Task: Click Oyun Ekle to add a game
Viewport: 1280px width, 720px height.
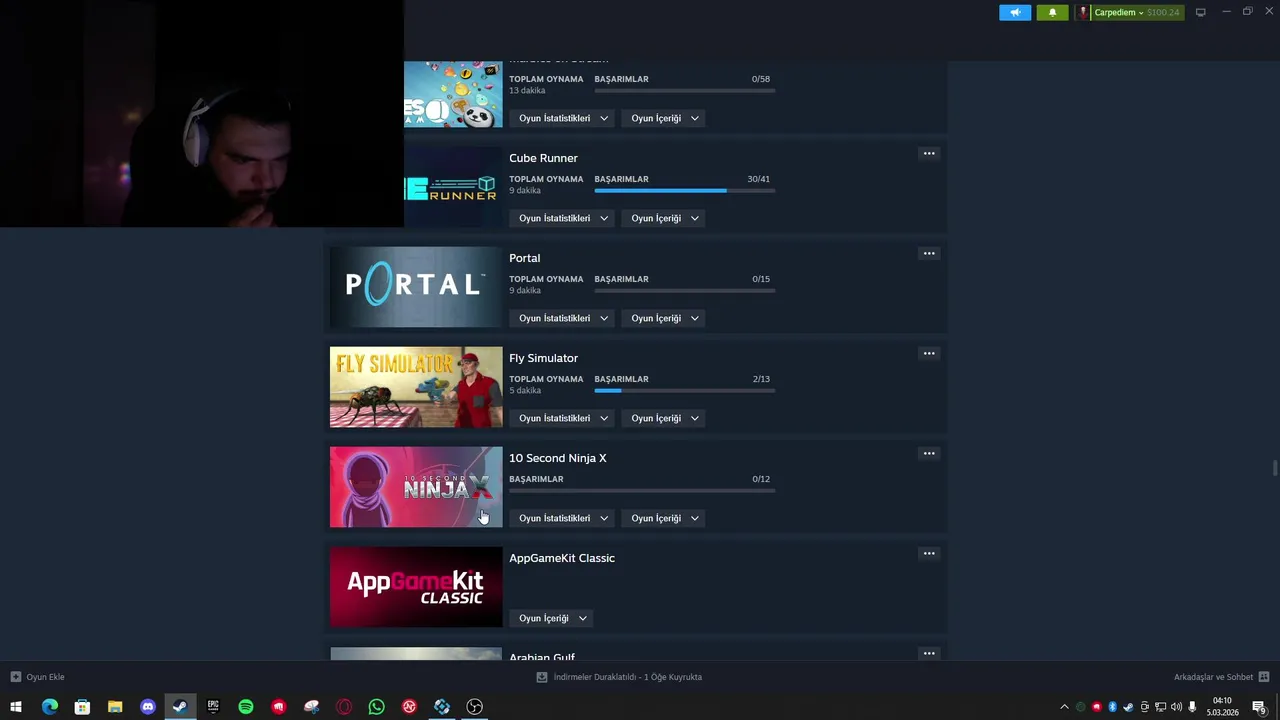Action: (x=37, y=677)
